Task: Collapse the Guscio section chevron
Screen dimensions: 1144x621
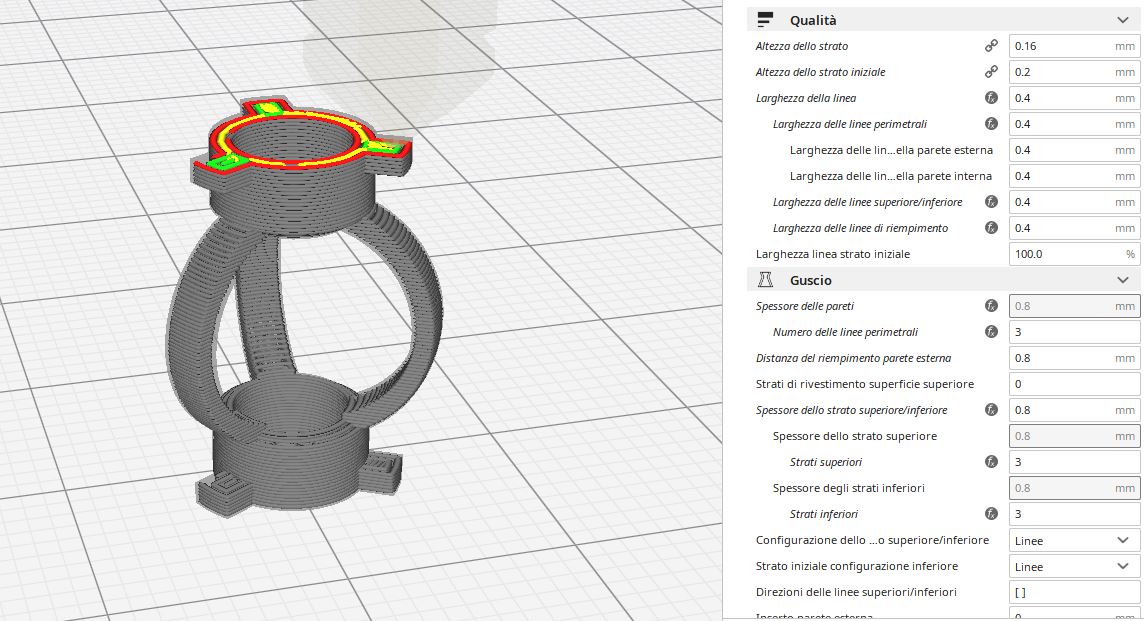Action: (x=1123, y=280)
